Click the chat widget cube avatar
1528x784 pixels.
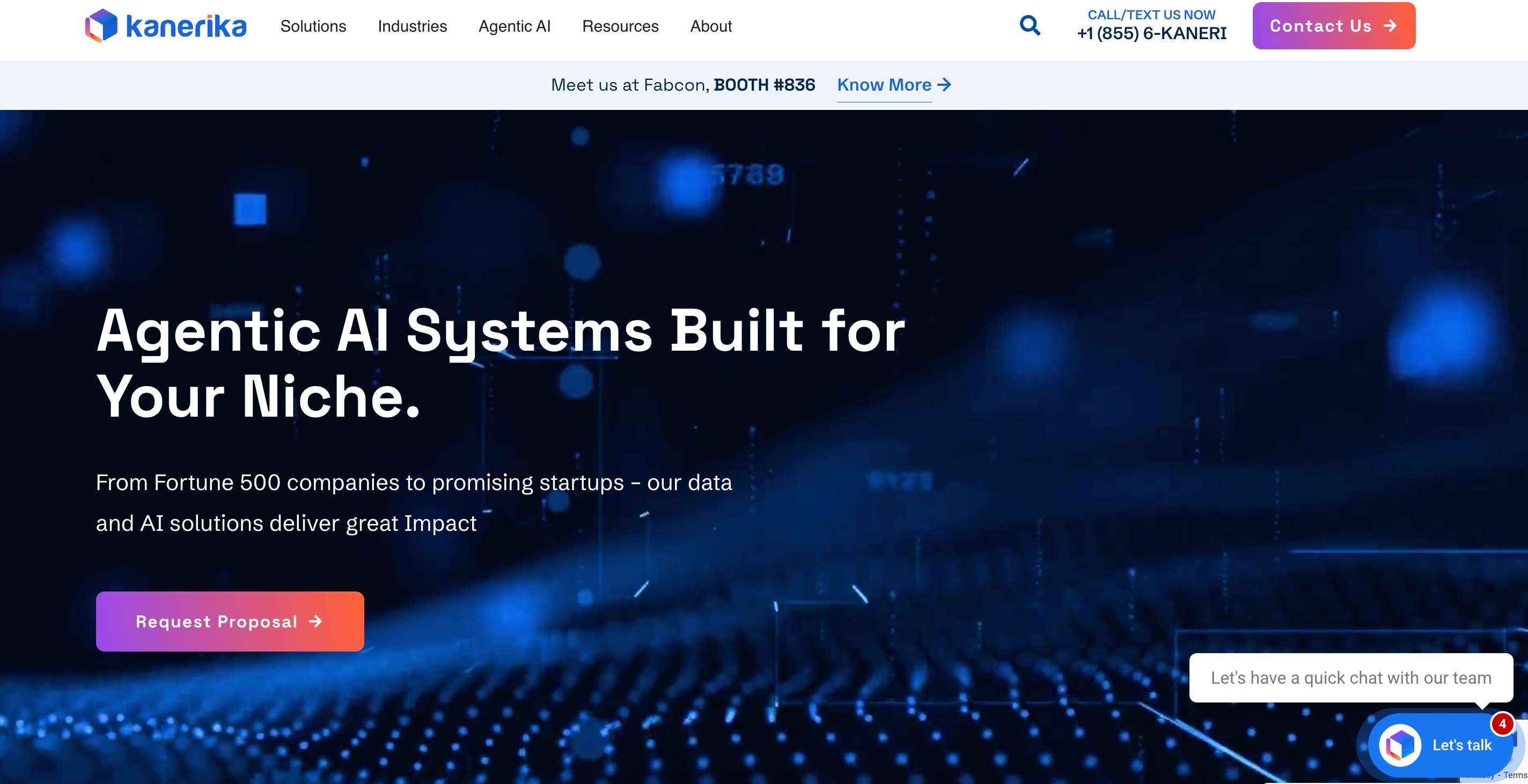coord(1400,745)
